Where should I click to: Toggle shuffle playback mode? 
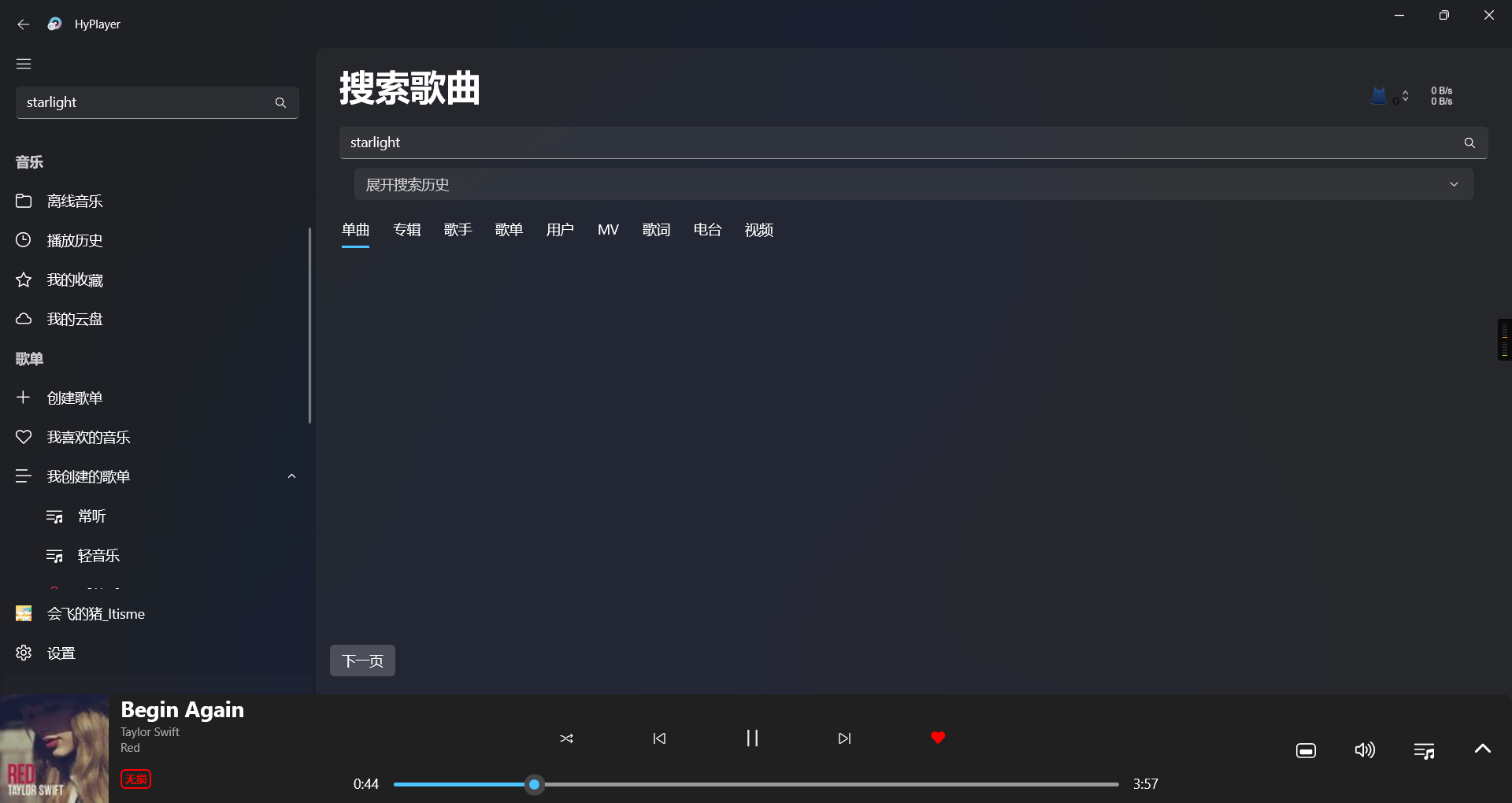pos(566,738)
